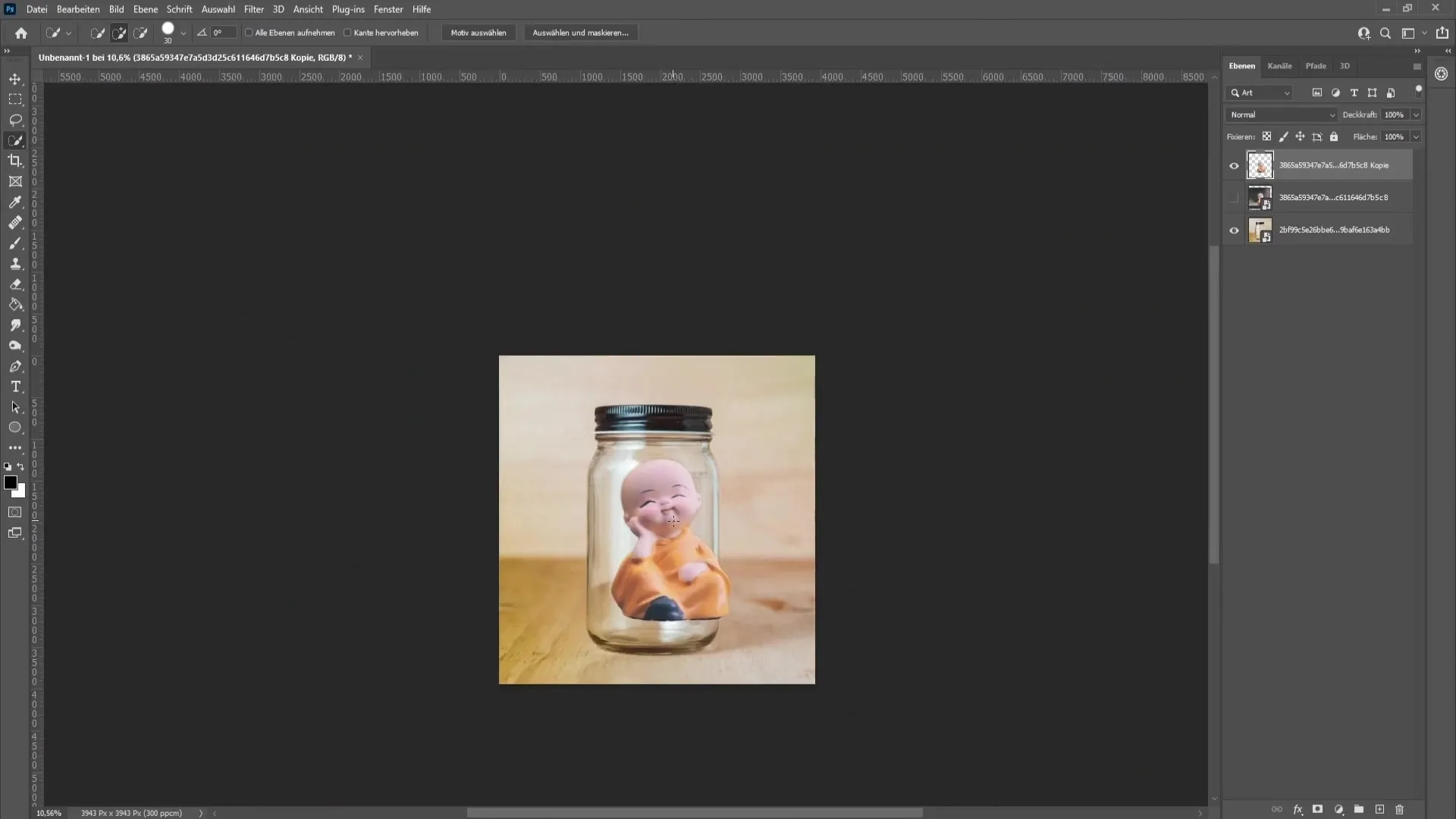
Task: Open the Filter menu
Action: (254, 9)
